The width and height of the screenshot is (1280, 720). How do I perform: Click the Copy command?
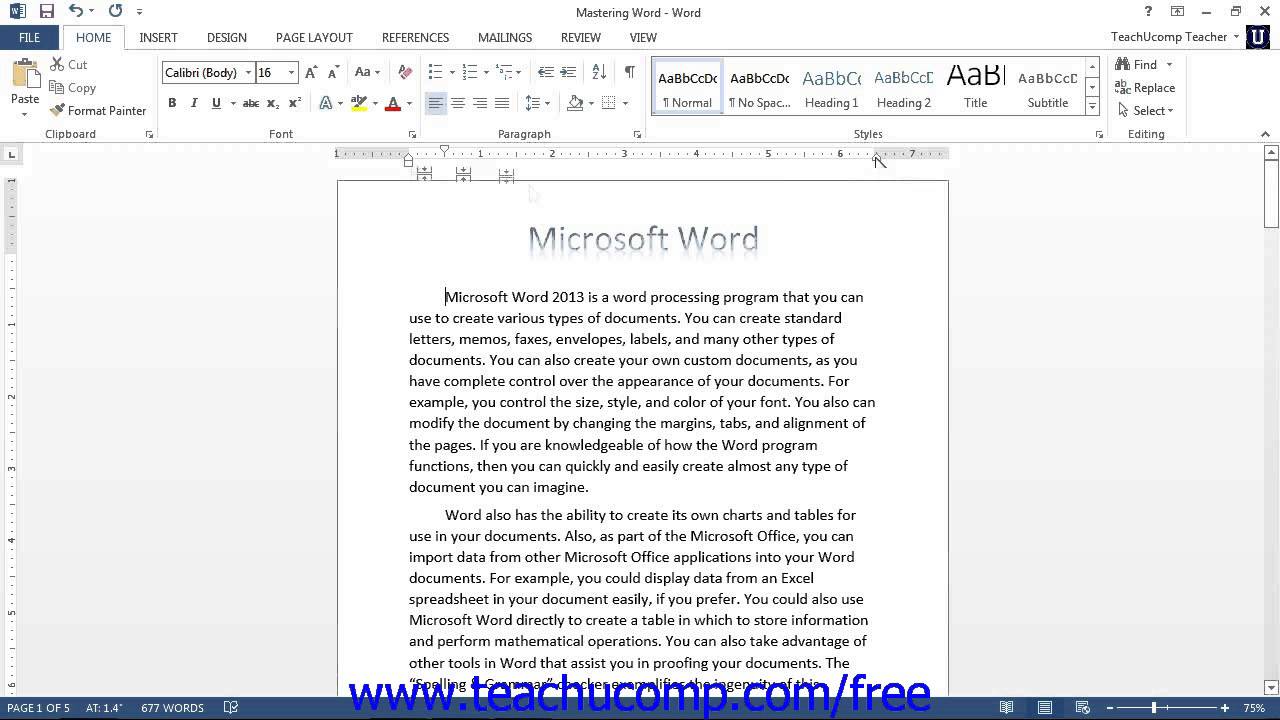[x=72, y=88]
